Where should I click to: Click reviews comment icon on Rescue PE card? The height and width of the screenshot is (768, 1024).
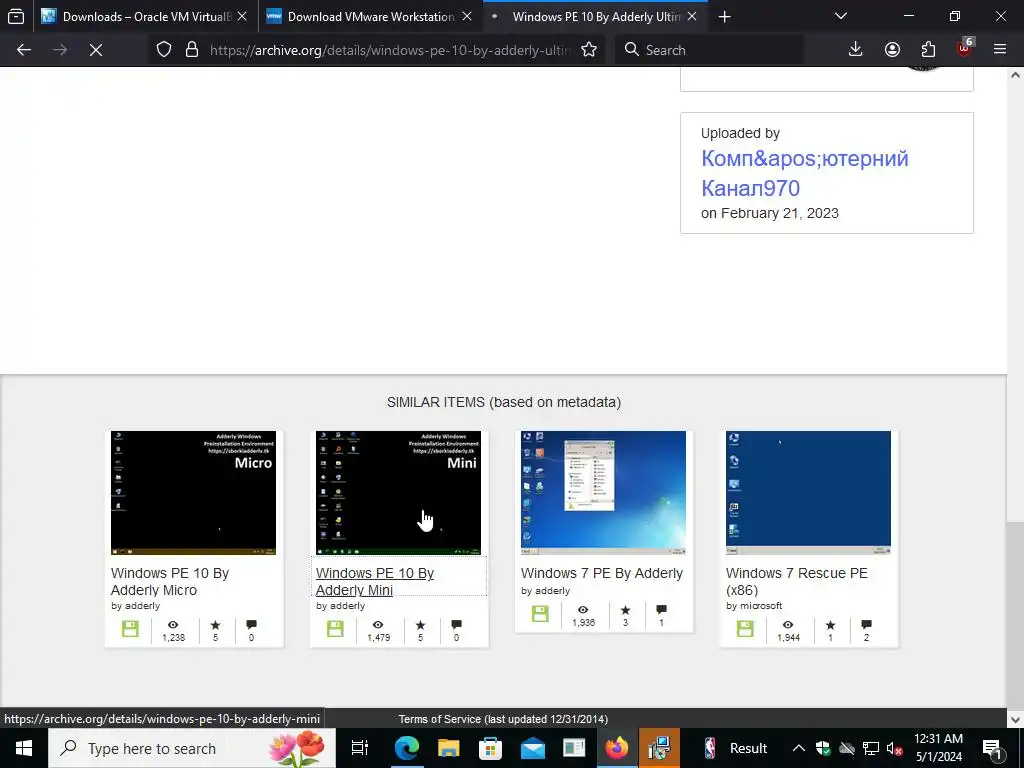tap(867, 625)
